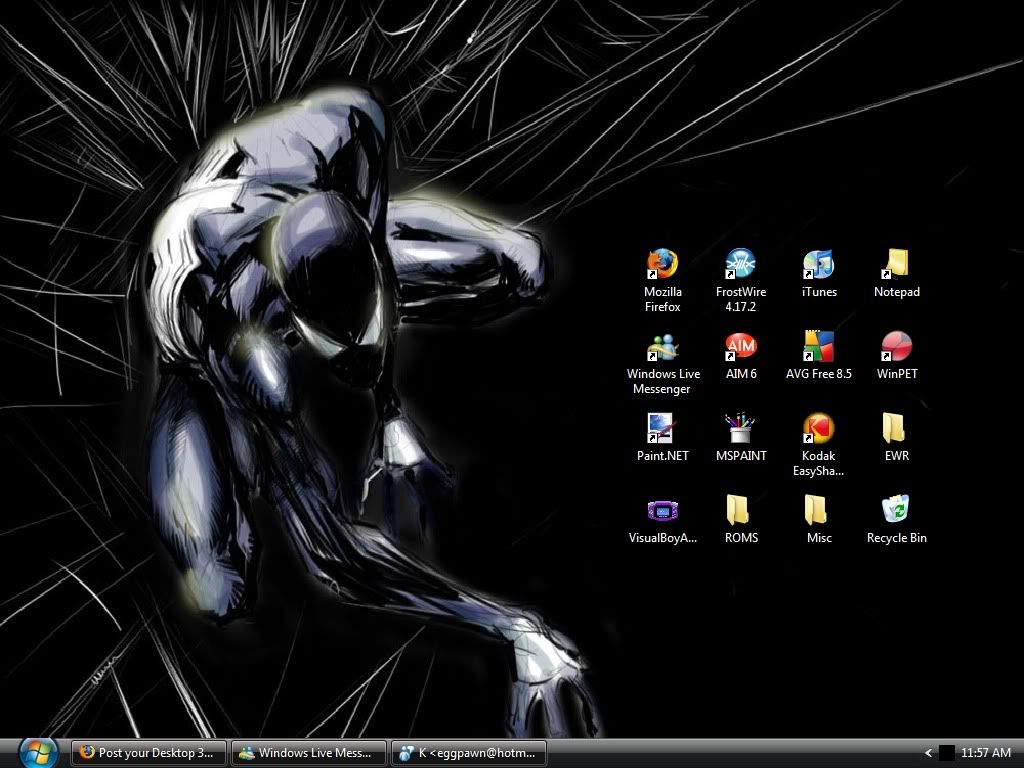Select the WinPET shortcut icon

(x=896, y=347)
